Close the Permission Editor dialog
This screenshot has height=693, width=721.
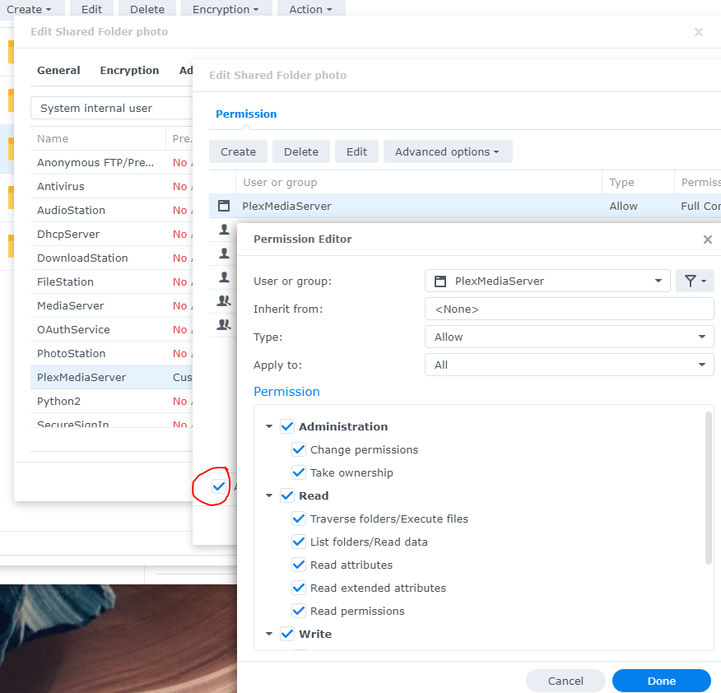[707, 239]
